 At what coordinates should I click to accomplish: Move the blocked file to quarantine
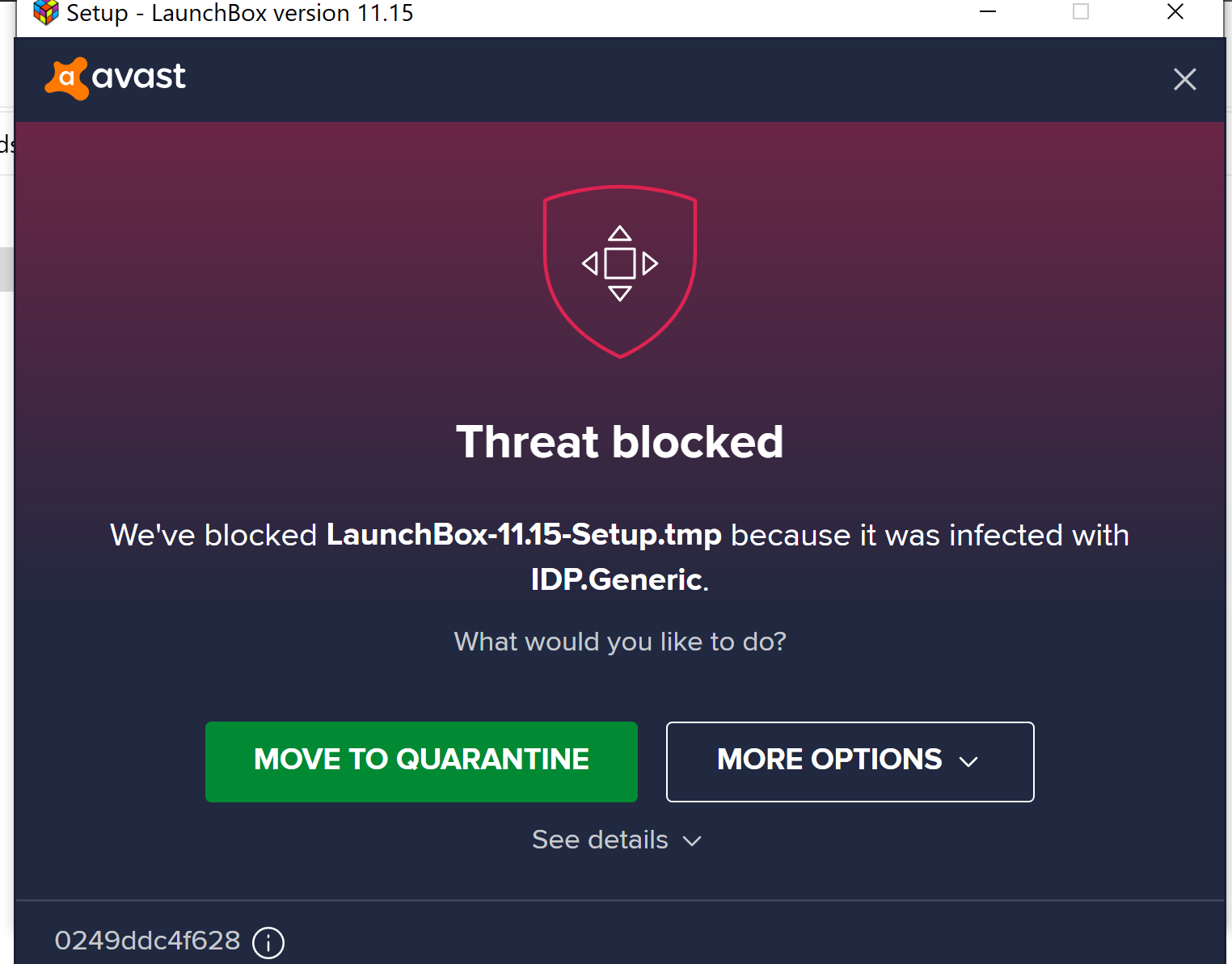click(x=421, y=761)
